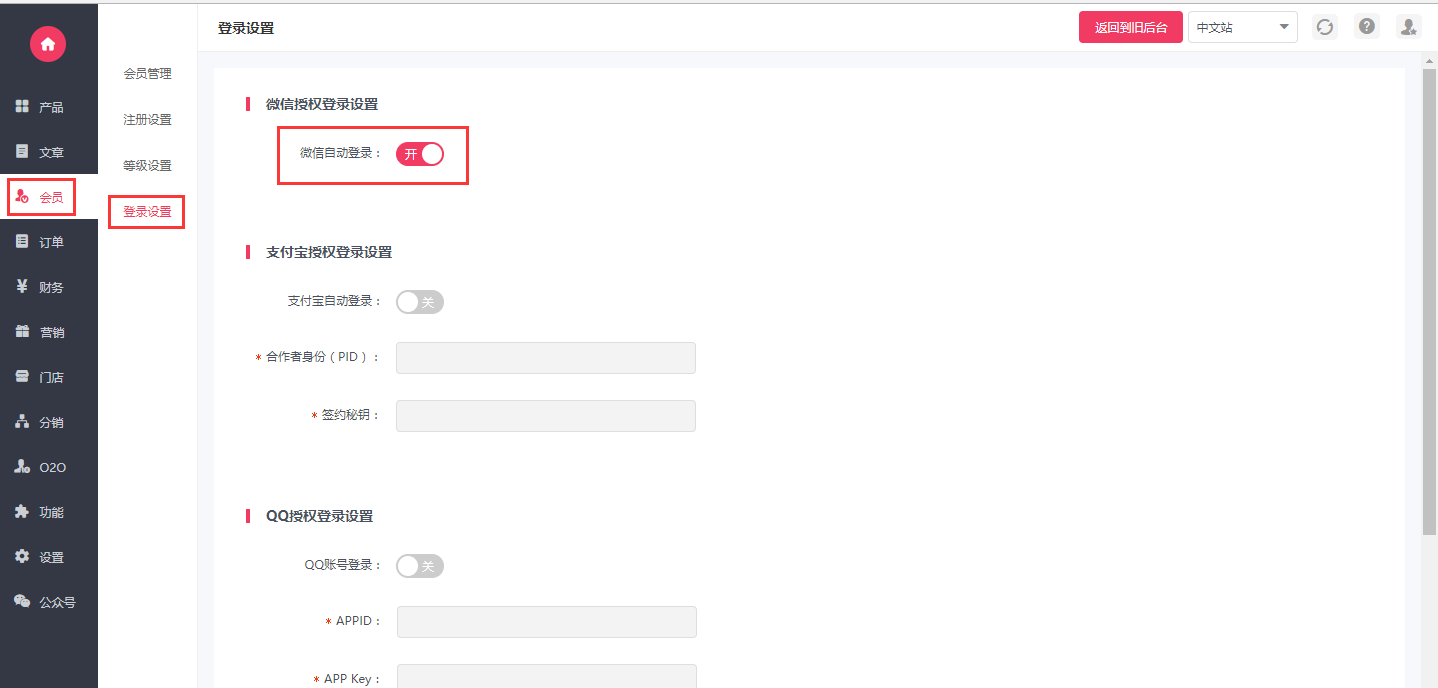Click the page's vertical scrollbar
Screen dimensions: 1438x688
tap(1429, 300)
